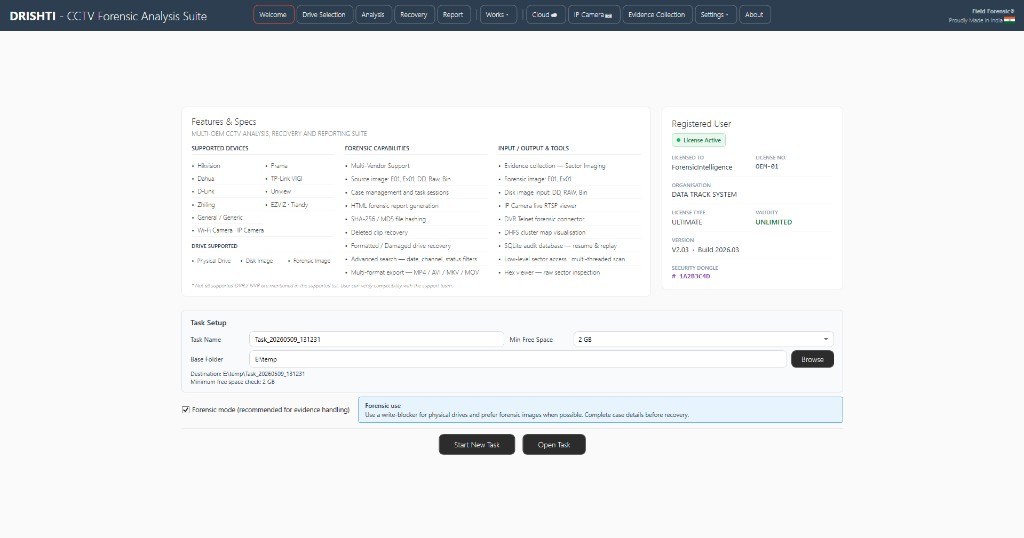Click 'Multi-format export' capability line
This screenshot has width=1024, height=538.
415,272
